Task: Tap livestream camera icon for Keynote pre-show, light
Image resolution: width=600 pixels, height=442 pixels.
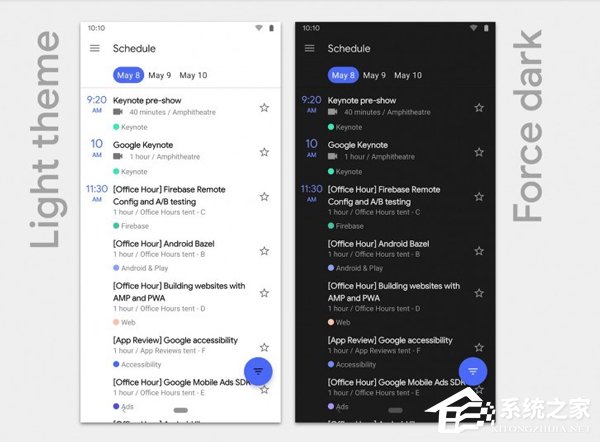Action: (x=118, y=112)
